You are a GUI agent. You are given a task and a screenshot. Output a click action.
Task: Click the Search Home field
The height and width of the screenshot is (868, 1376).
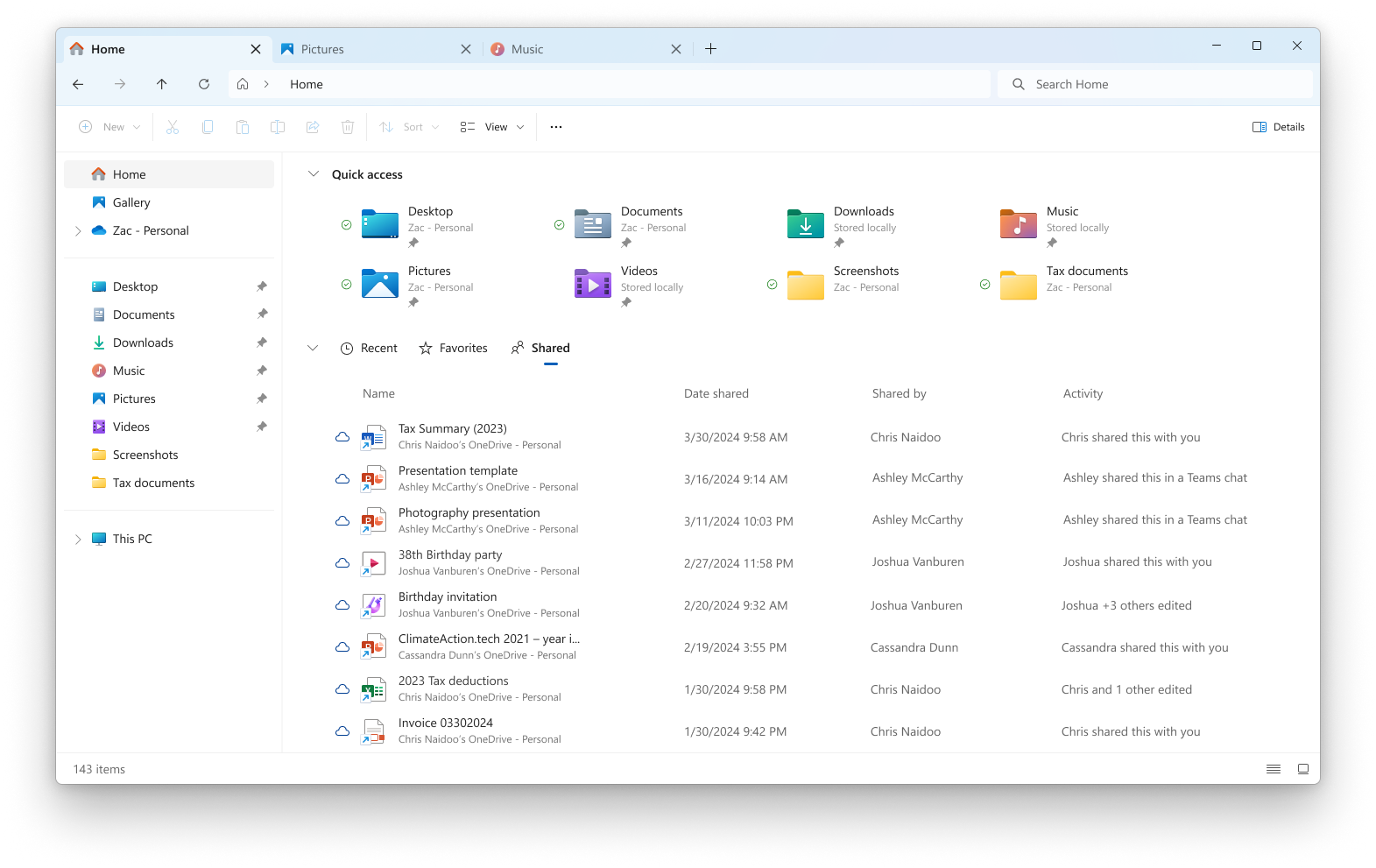click(x=1155, y=84)
